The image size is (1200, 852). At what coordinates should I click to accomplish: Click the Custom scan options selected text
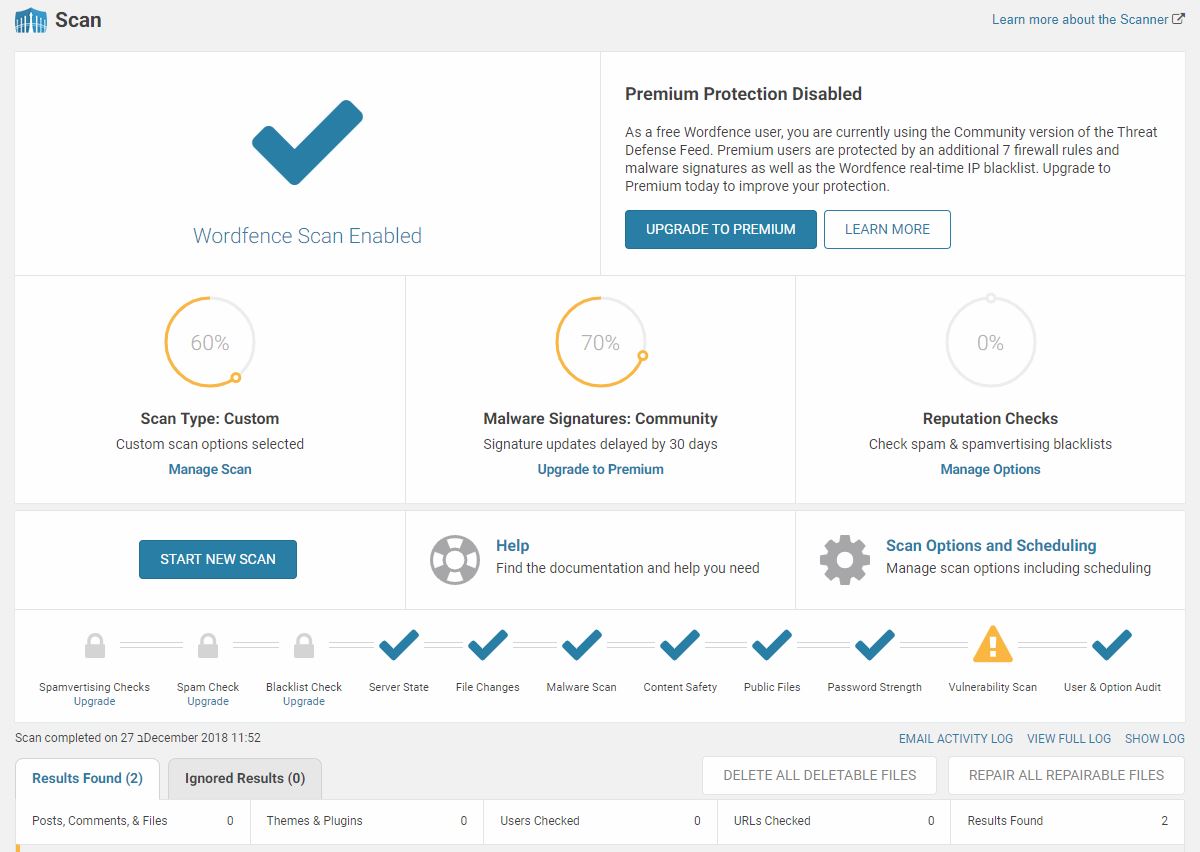click(210, 444)
